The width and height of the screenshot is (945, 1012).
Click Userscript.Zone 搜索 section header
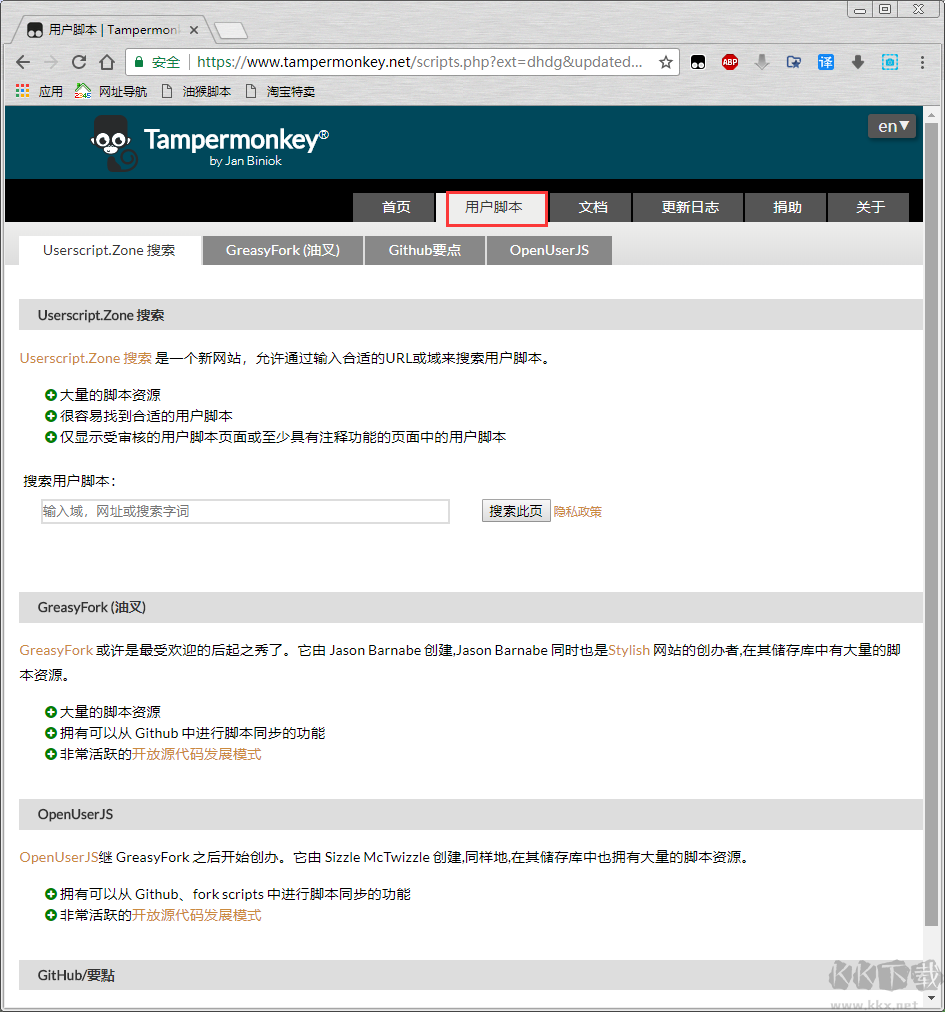coord(471,315)
